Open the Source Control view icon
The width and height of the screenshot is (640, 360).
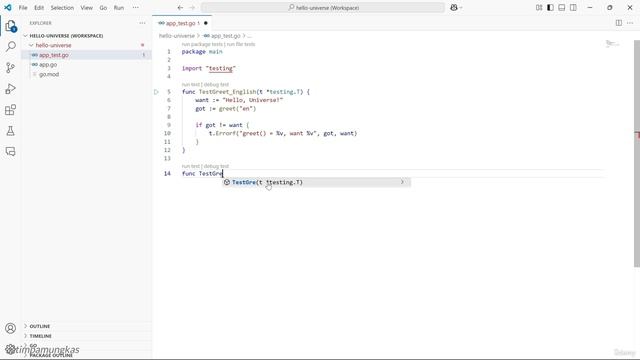click(x=11, y=68)
